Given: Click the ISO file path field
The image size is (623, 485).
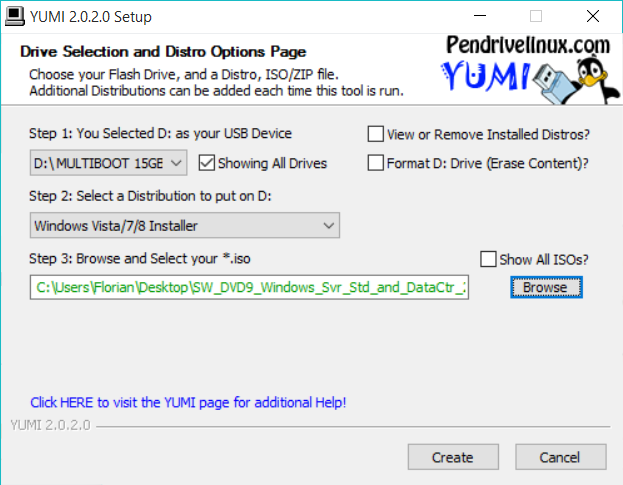Looking at the screenshot, I should point(249,287).
